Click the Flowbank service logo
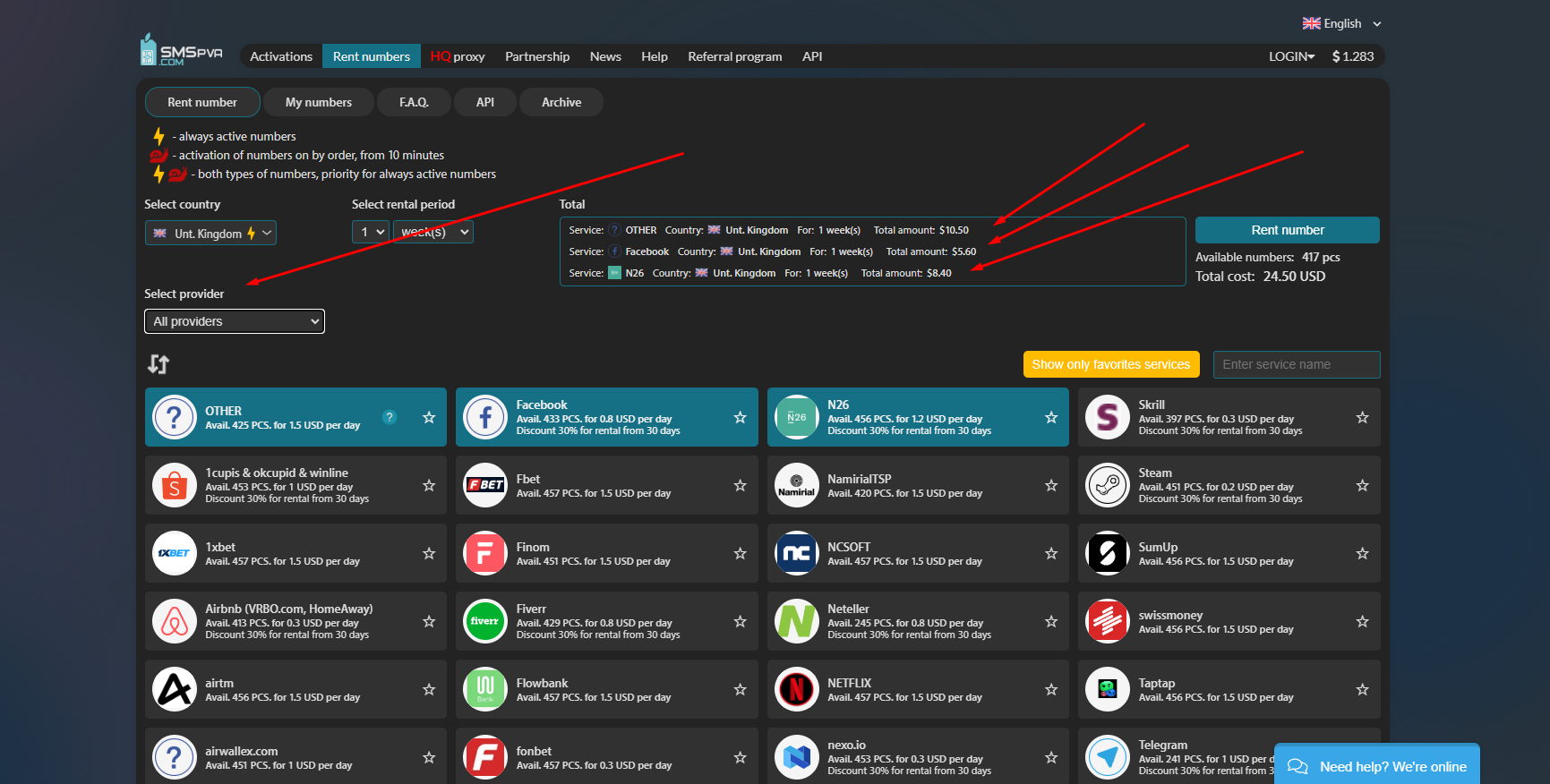1550x784 pixels. coord(485,689)
